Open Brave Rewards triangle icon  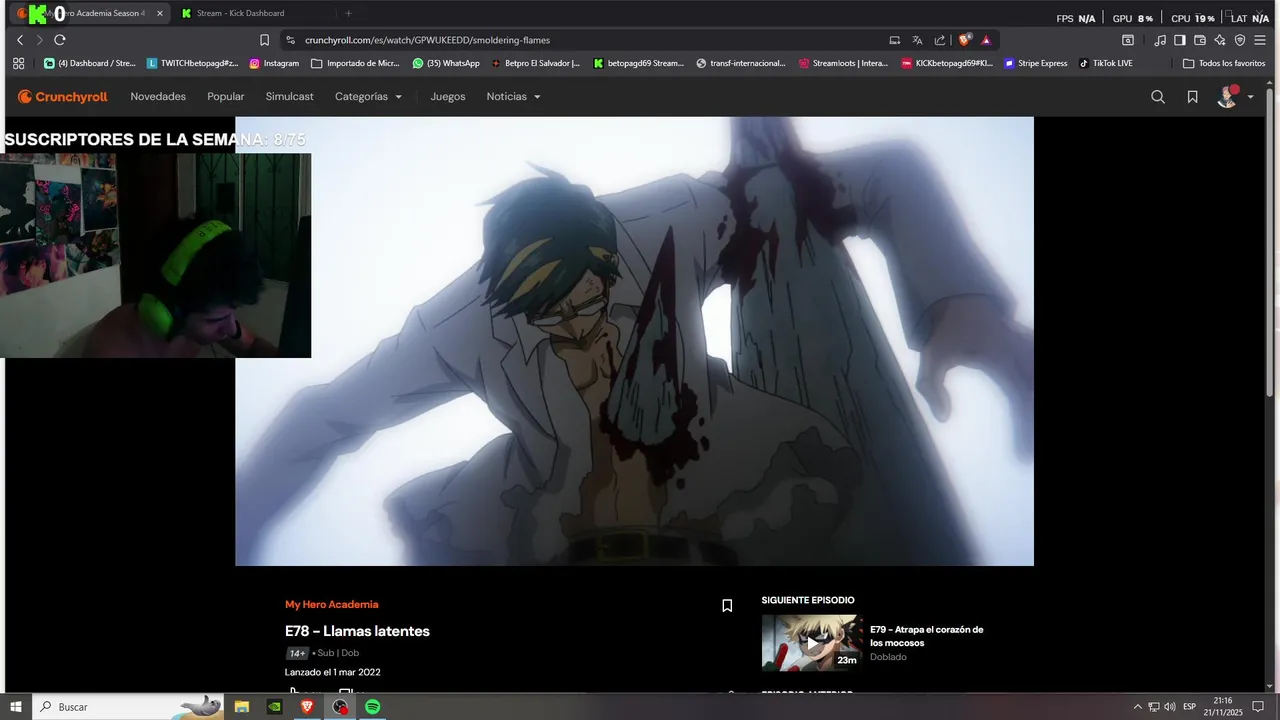(986, 40)
